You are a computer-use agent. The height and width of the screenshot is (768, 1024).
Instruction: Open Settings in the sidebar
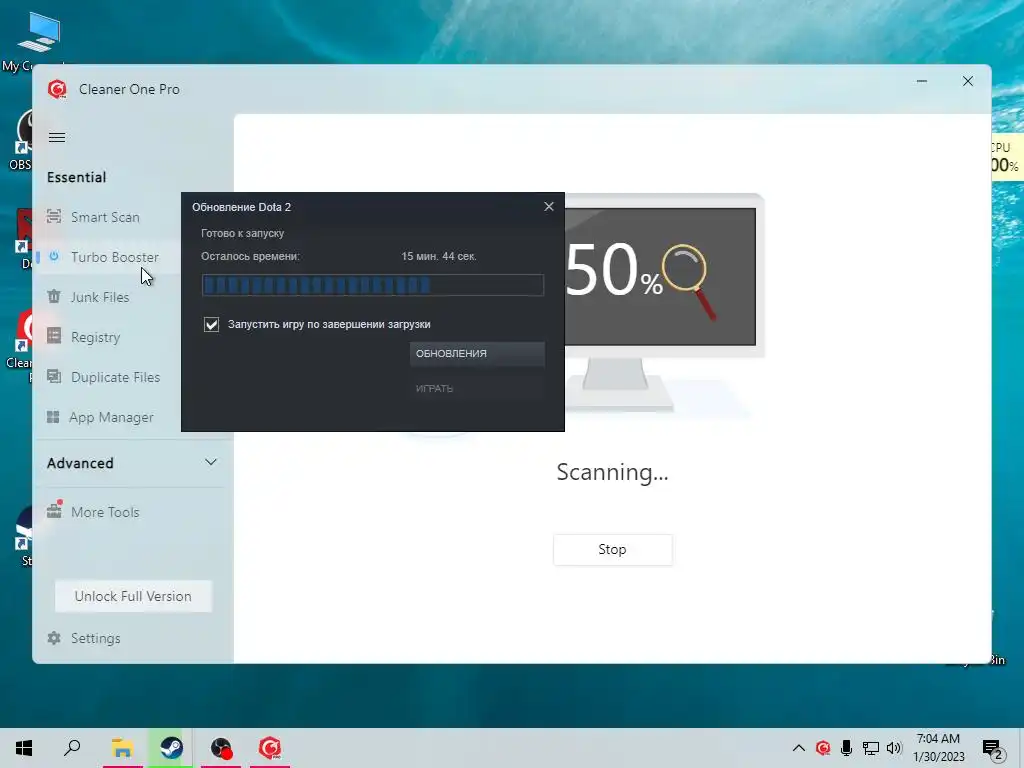point(95,638)
